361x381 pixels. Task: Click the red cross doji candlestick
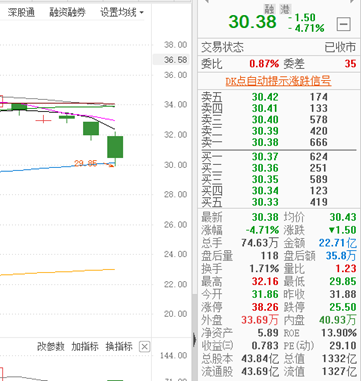click(43, 119)
